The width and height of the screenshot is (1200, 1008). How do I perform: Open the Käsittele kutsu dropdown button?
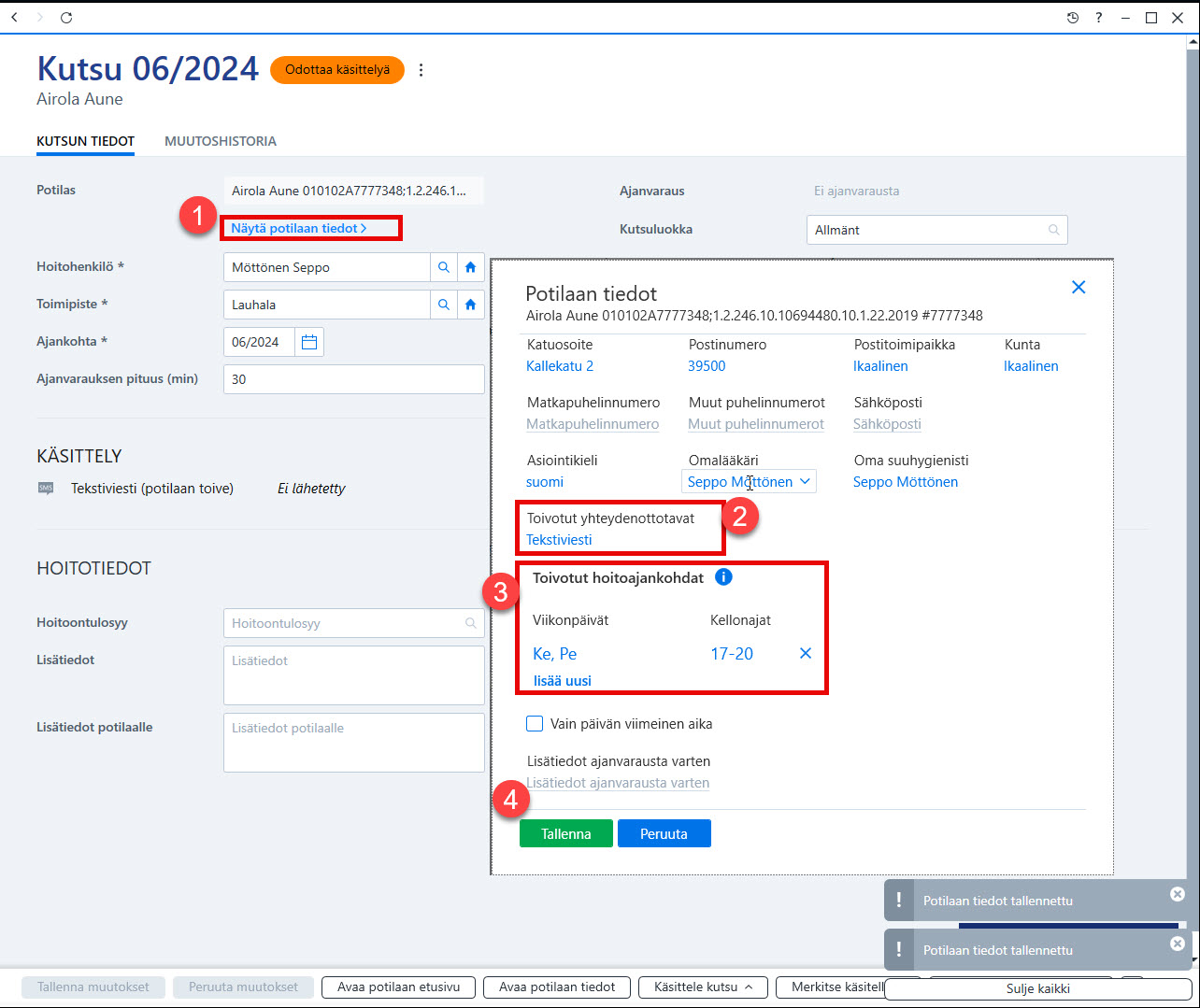(704, 987)
